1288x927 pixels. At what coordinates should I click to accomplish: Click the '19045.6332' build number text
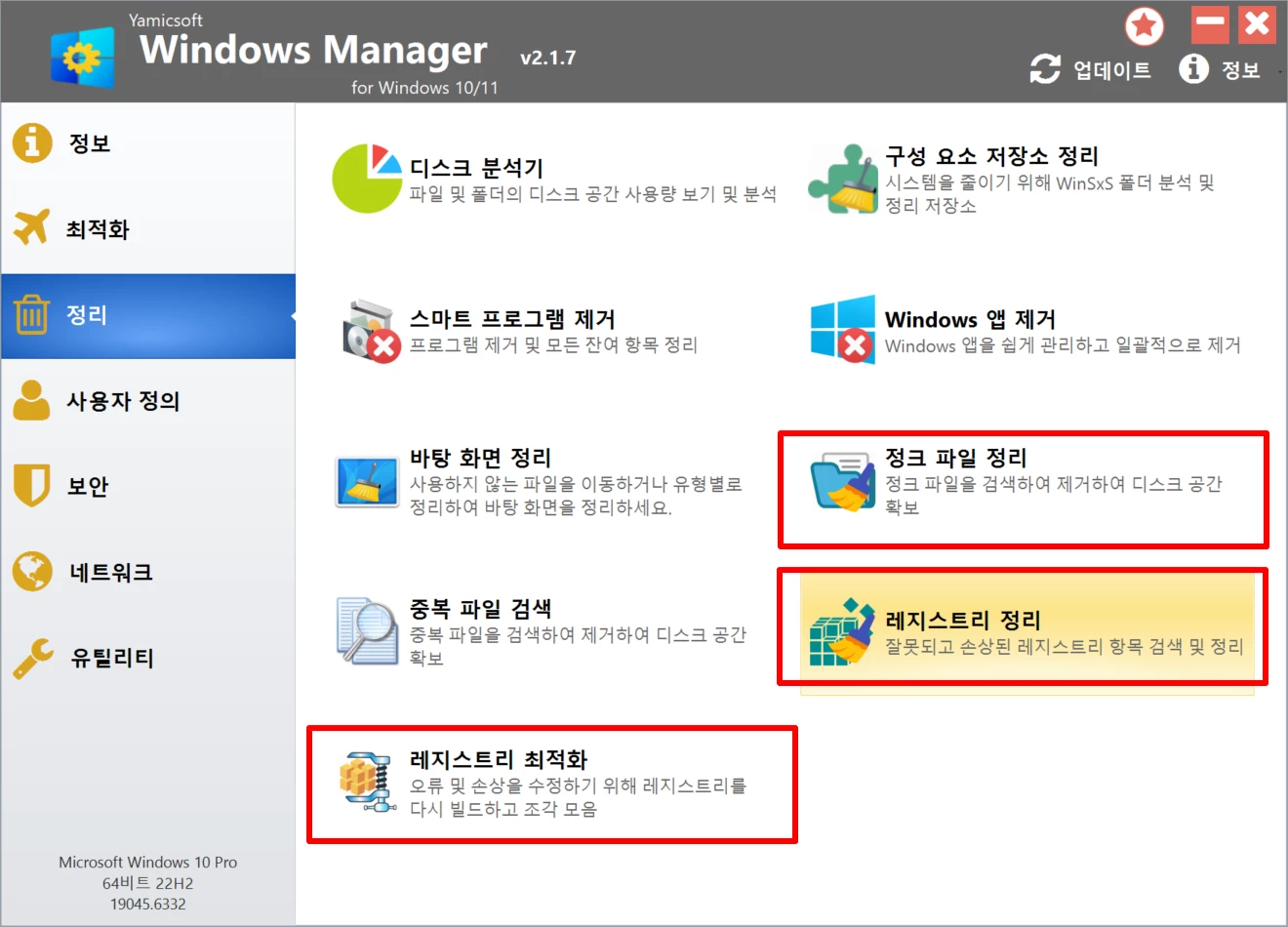(x=148, y=905)
